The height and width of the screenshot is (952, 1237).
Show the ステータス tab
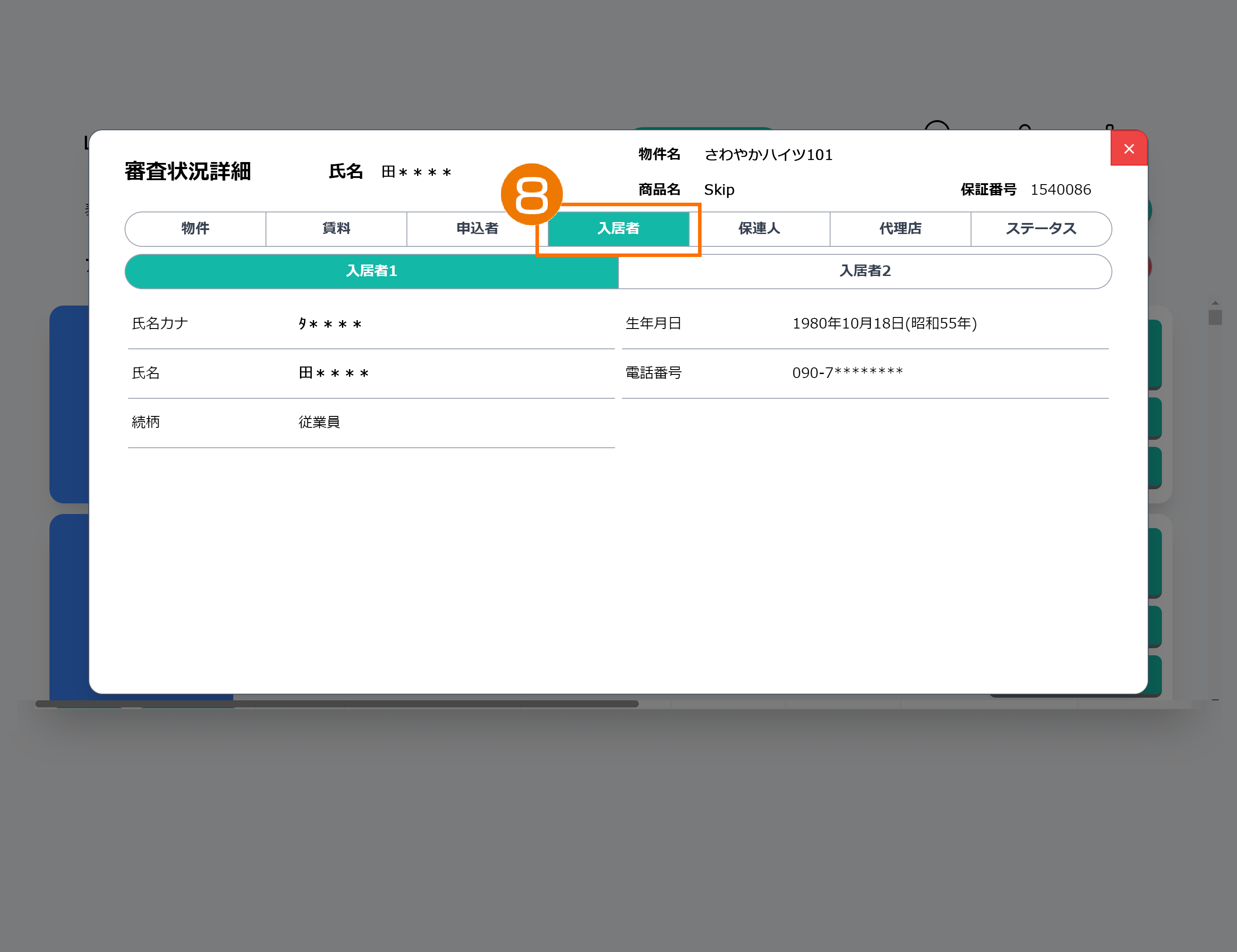(1041, 229)
